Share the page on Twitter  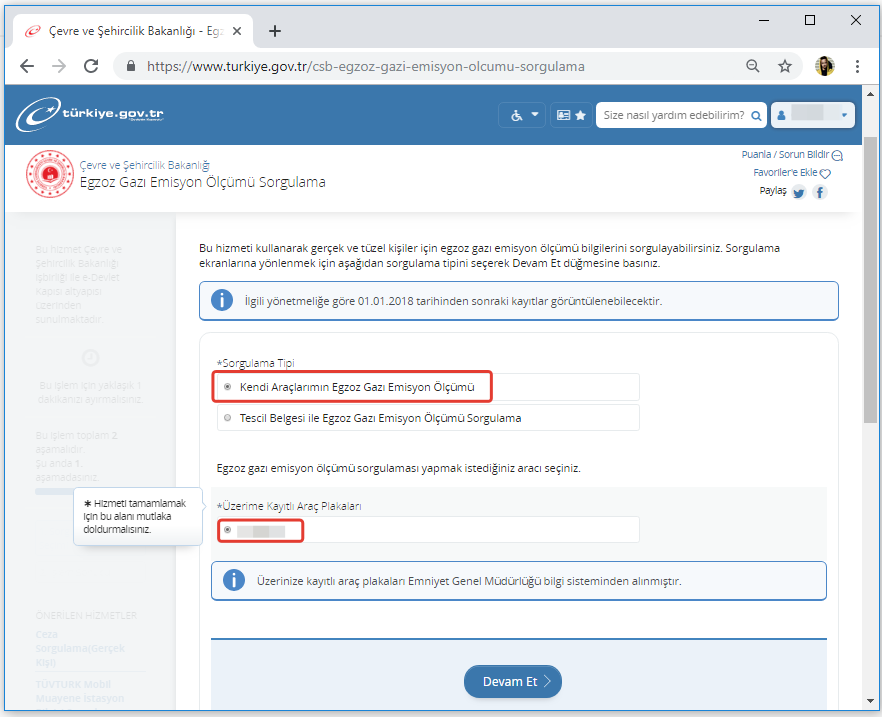coord(799,192)
